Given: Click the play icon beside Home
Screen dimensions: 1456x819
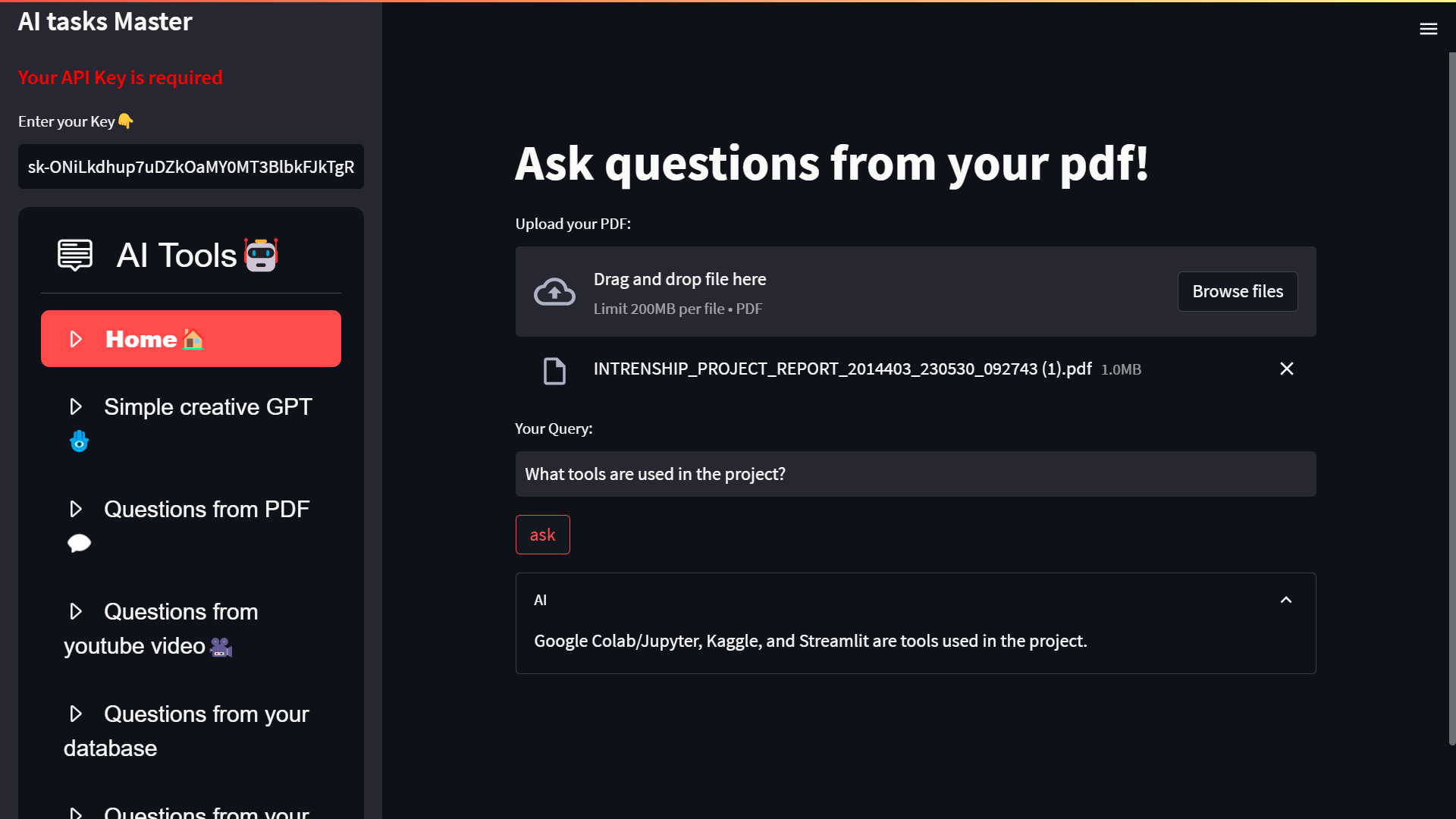Looking at the screenshot, I should (x=75, y=339).
